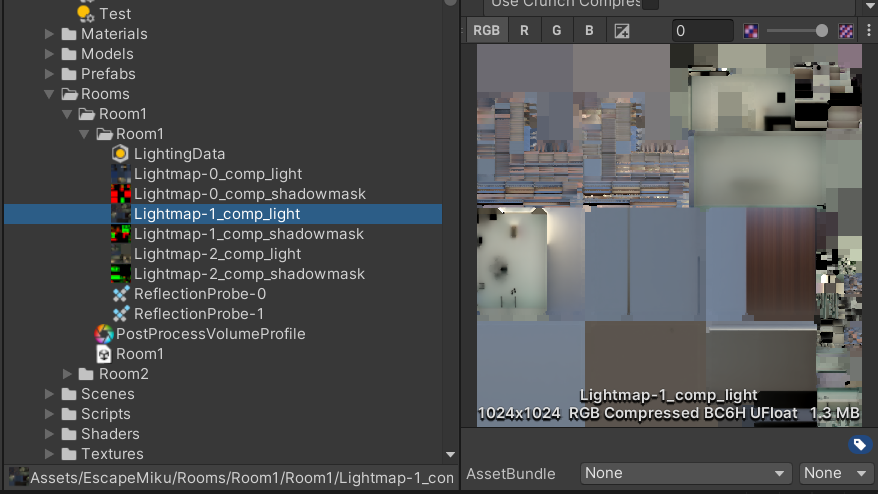The image size is (878, 494).
Task: Open the AssetBundle name dropdown
Action: click(x=686, y=473)
